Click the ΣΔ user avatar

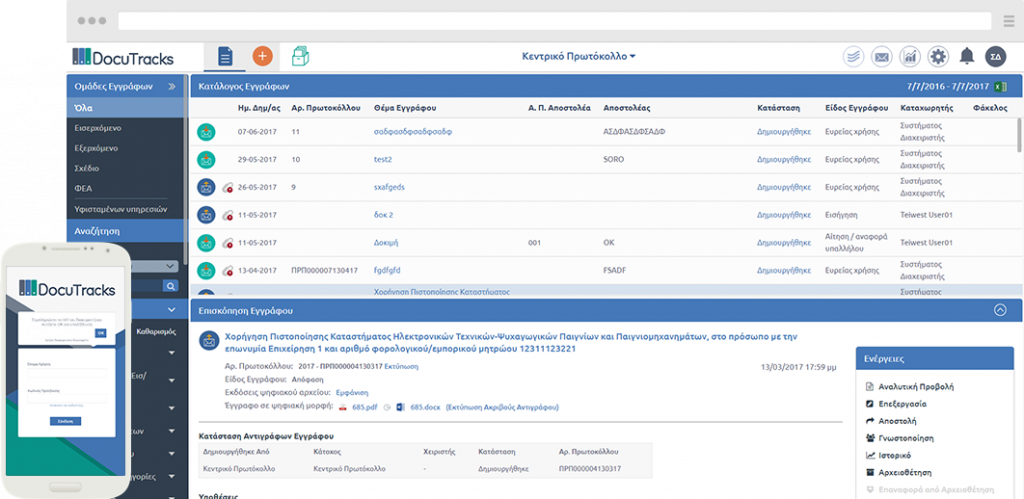(996, 57)
